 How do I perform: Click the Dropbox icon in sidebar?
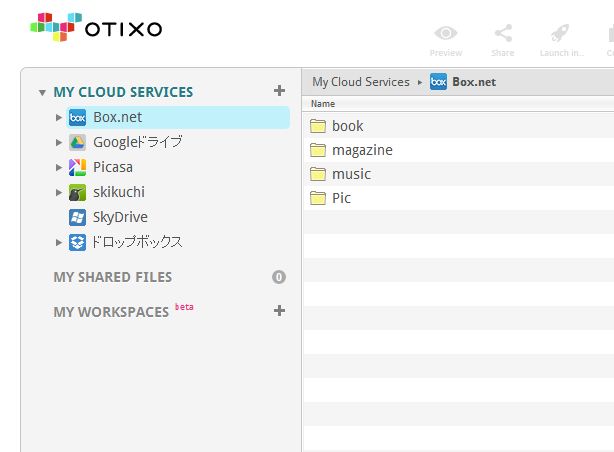pos(78,242)
